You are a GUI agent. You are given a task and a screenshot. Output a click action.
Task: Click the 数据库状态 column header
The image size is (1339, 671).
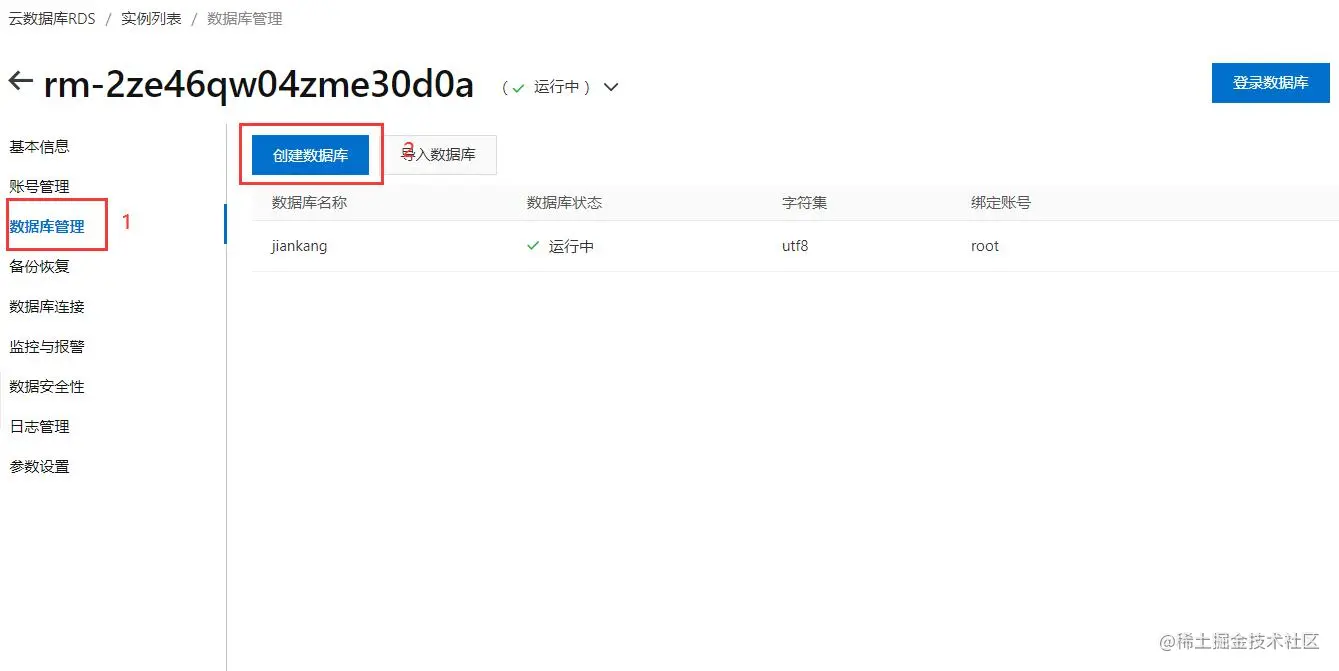[564, 203]
